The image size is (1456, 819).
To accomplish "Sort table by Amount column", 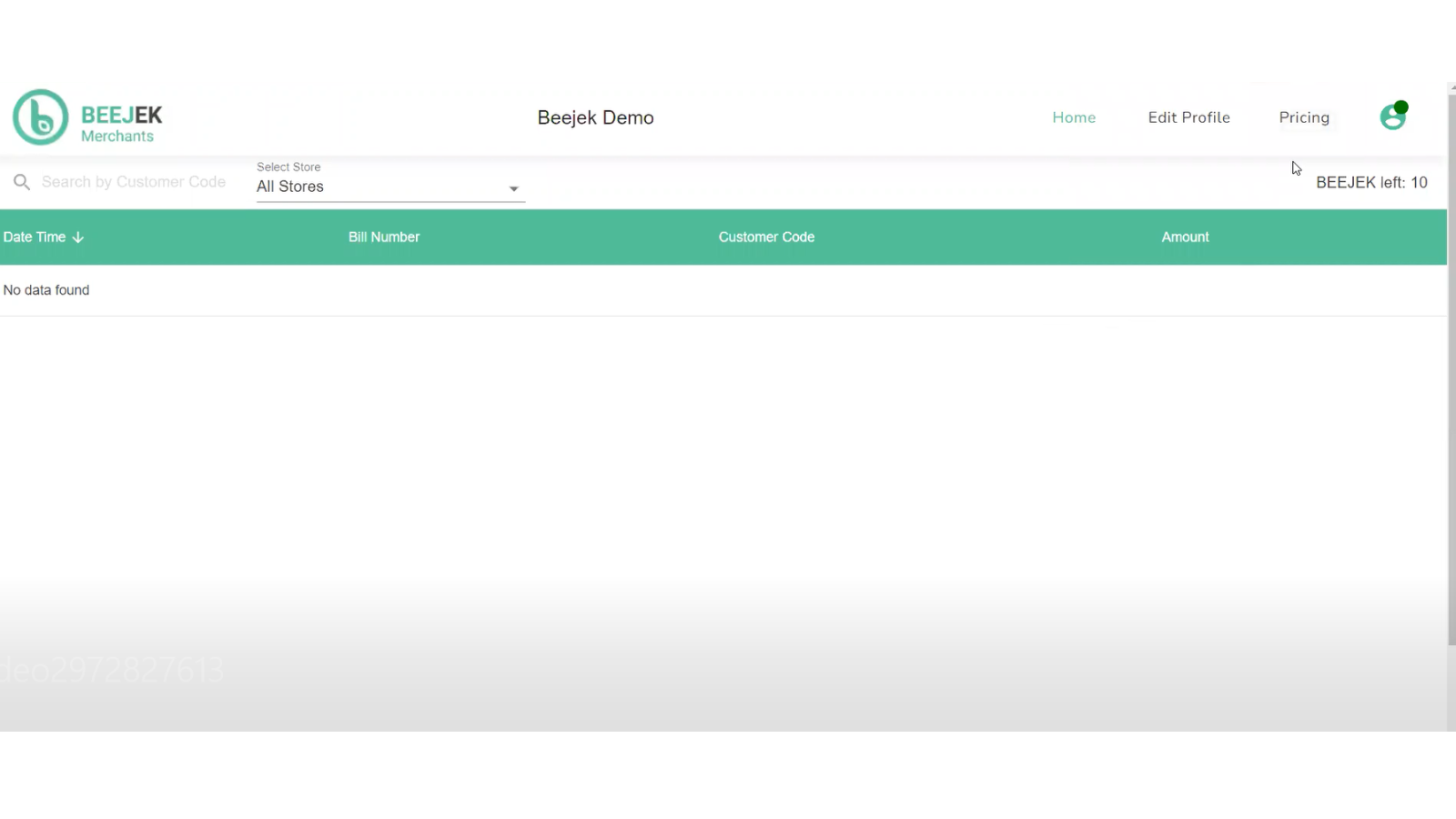I will [x=1184, y=237].
